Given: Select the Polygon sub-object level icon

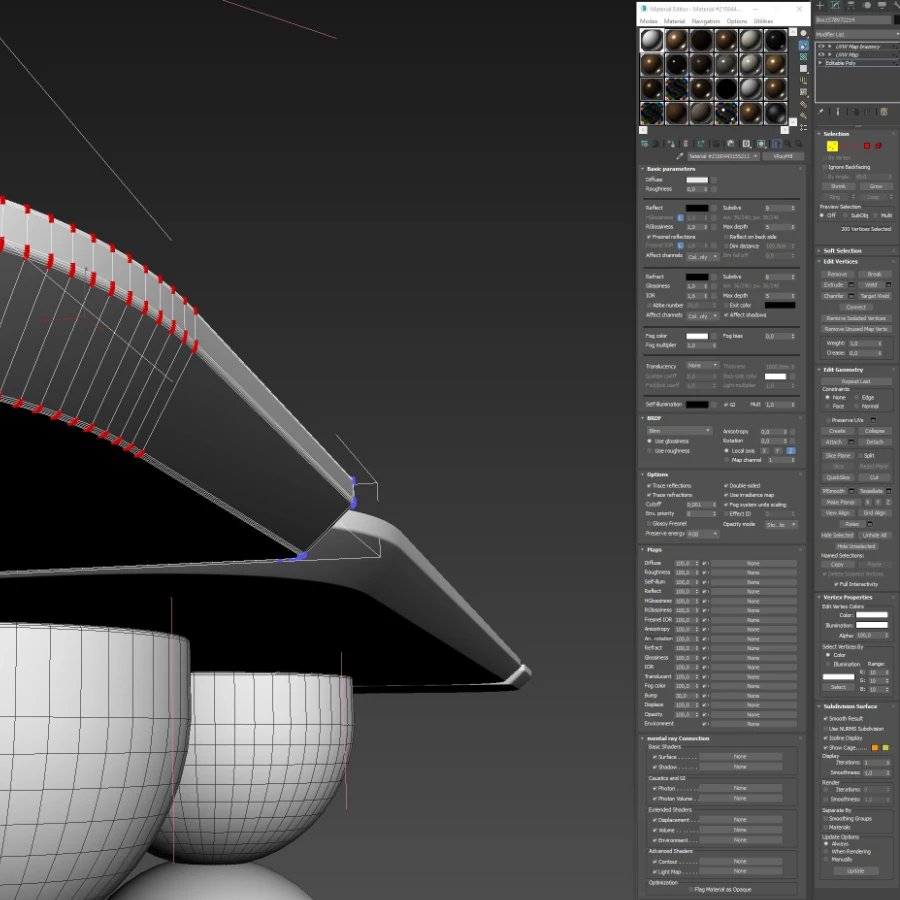Looking at the screenshot, I should coord(867,146).
